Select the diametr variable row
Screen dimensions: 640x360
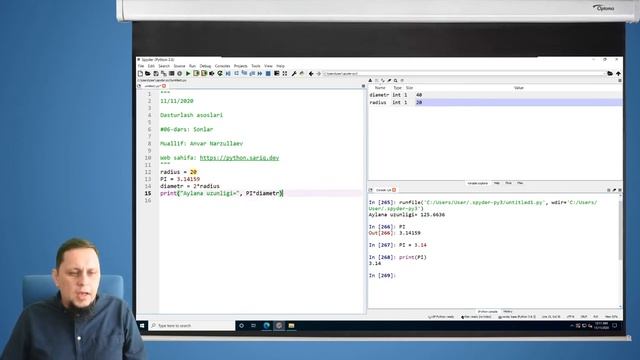(x=495, y=95)
